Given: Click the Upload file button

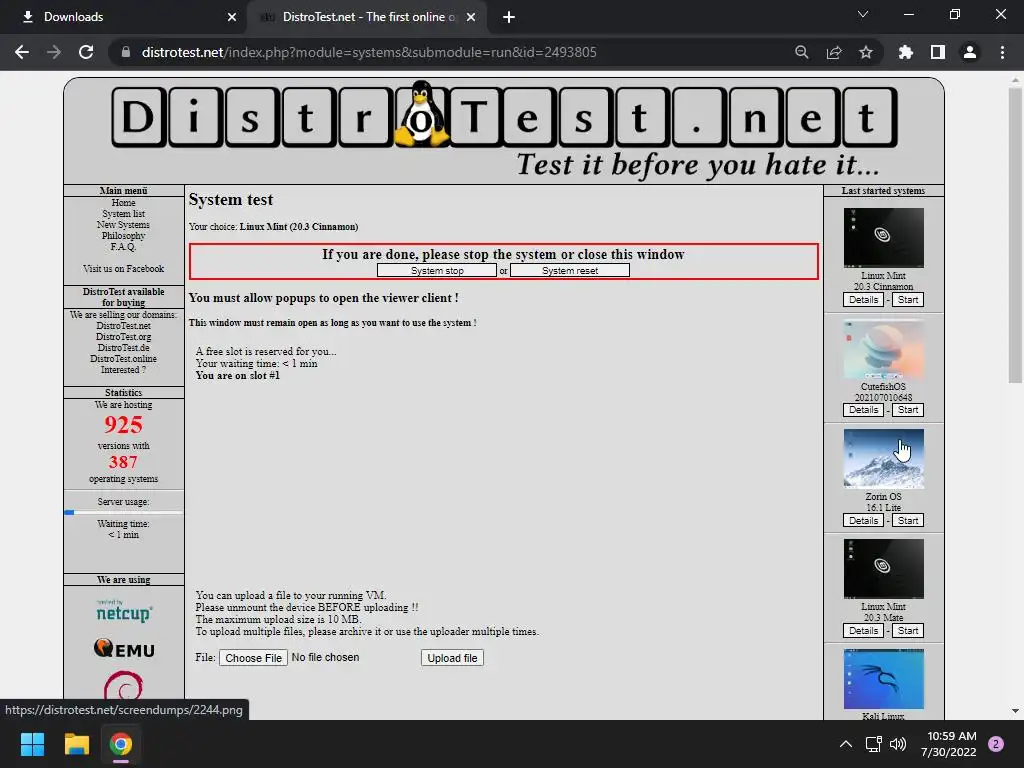Looking at the screenshot, I should coord(452,658).
